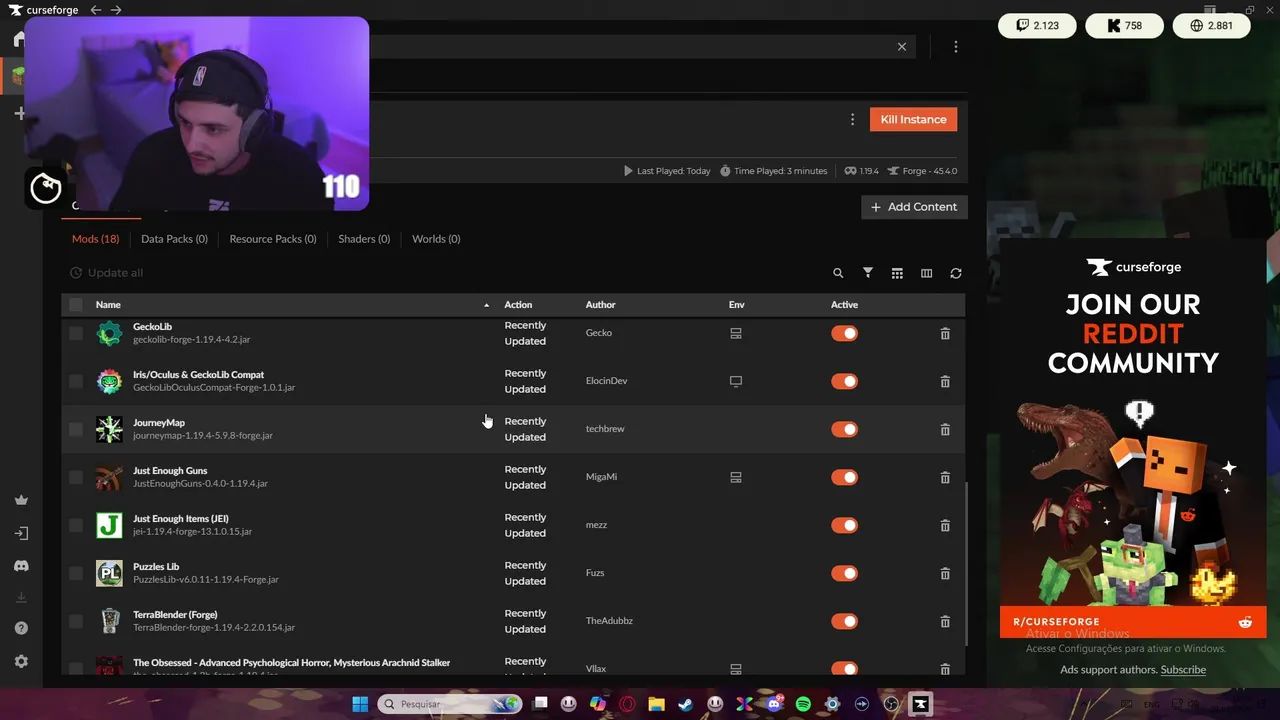
Task: Delete Just Enough Guns with trash icon
Action: [x=945, y=477]
